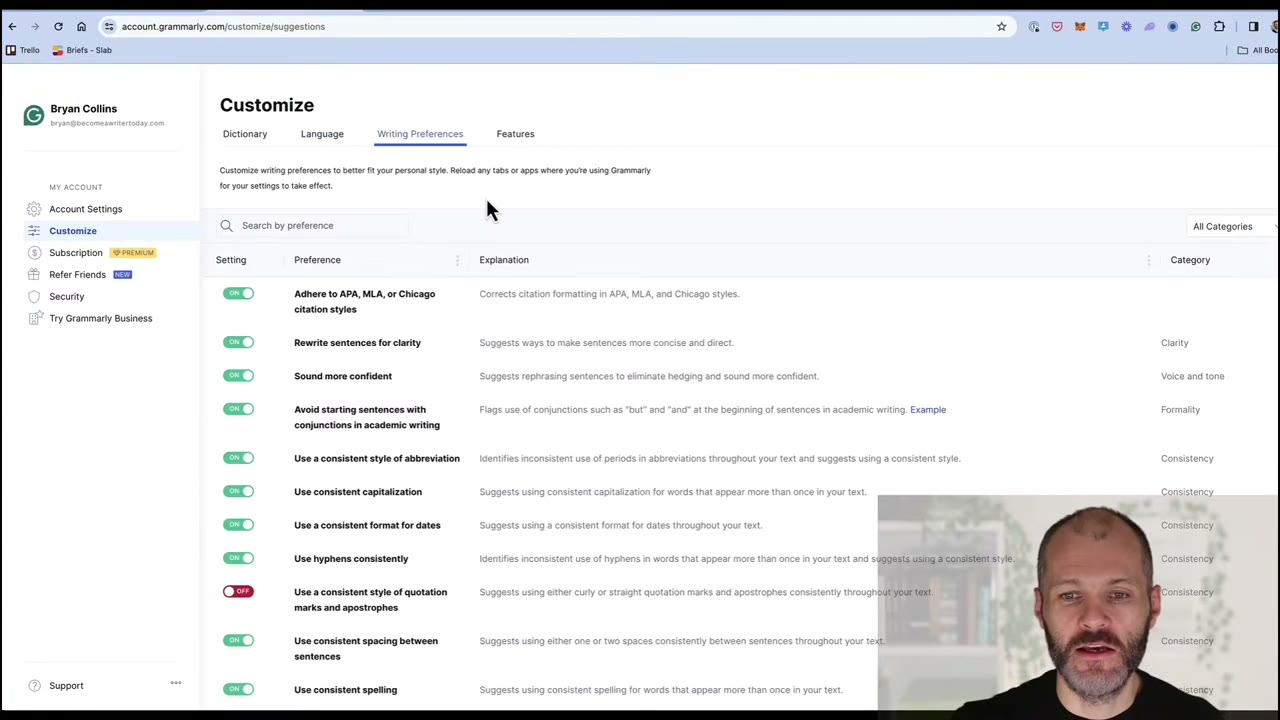The height and width of the screenshot is (720, 1280).
Task: Reload the page with the refresh icon
Action: 58,27
